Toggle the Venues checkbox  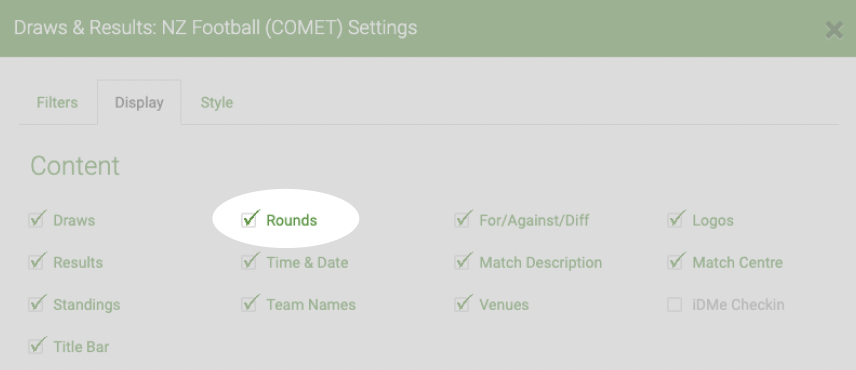462,305
